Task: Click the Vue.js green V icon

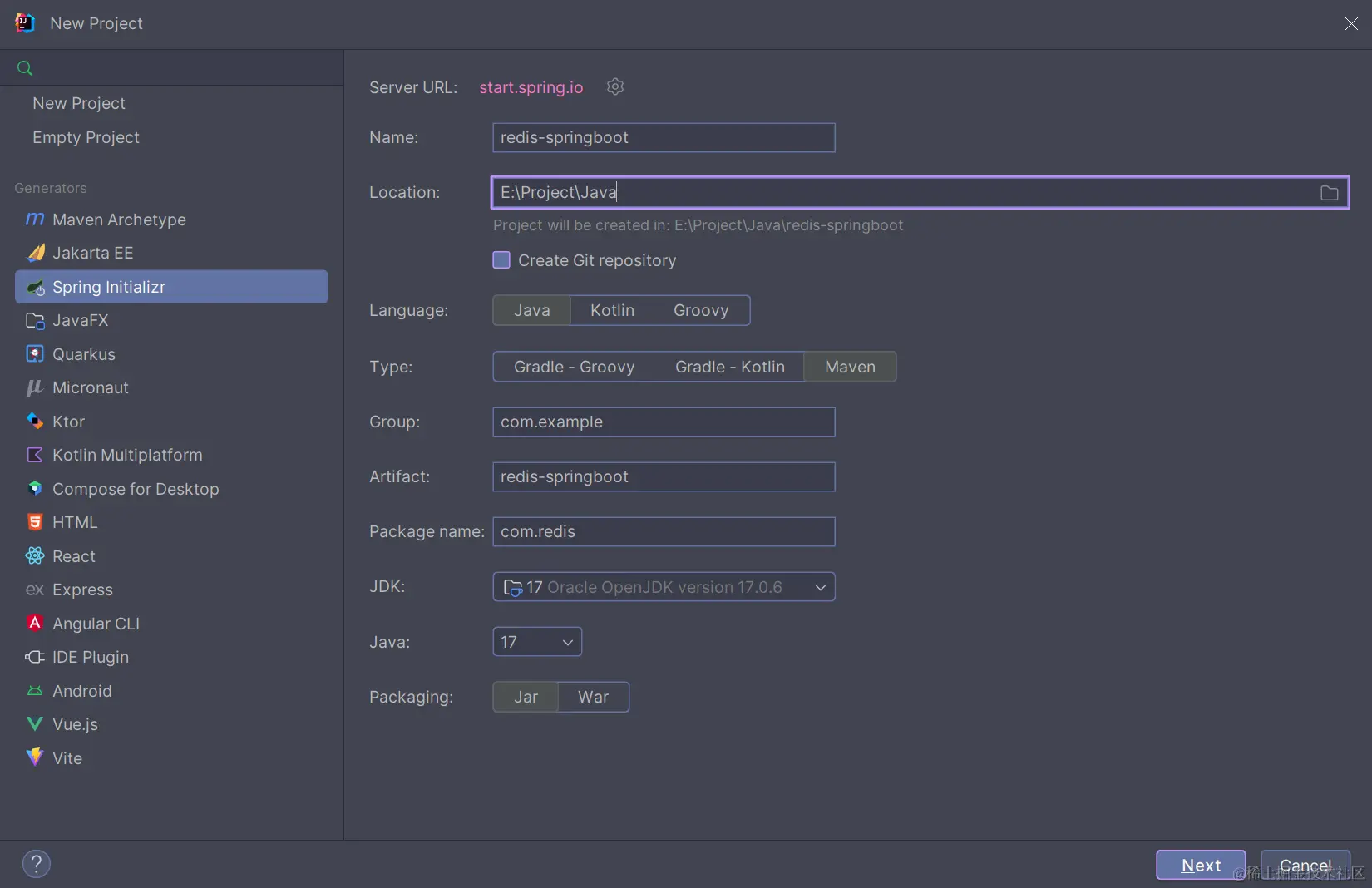Action: 35,724
